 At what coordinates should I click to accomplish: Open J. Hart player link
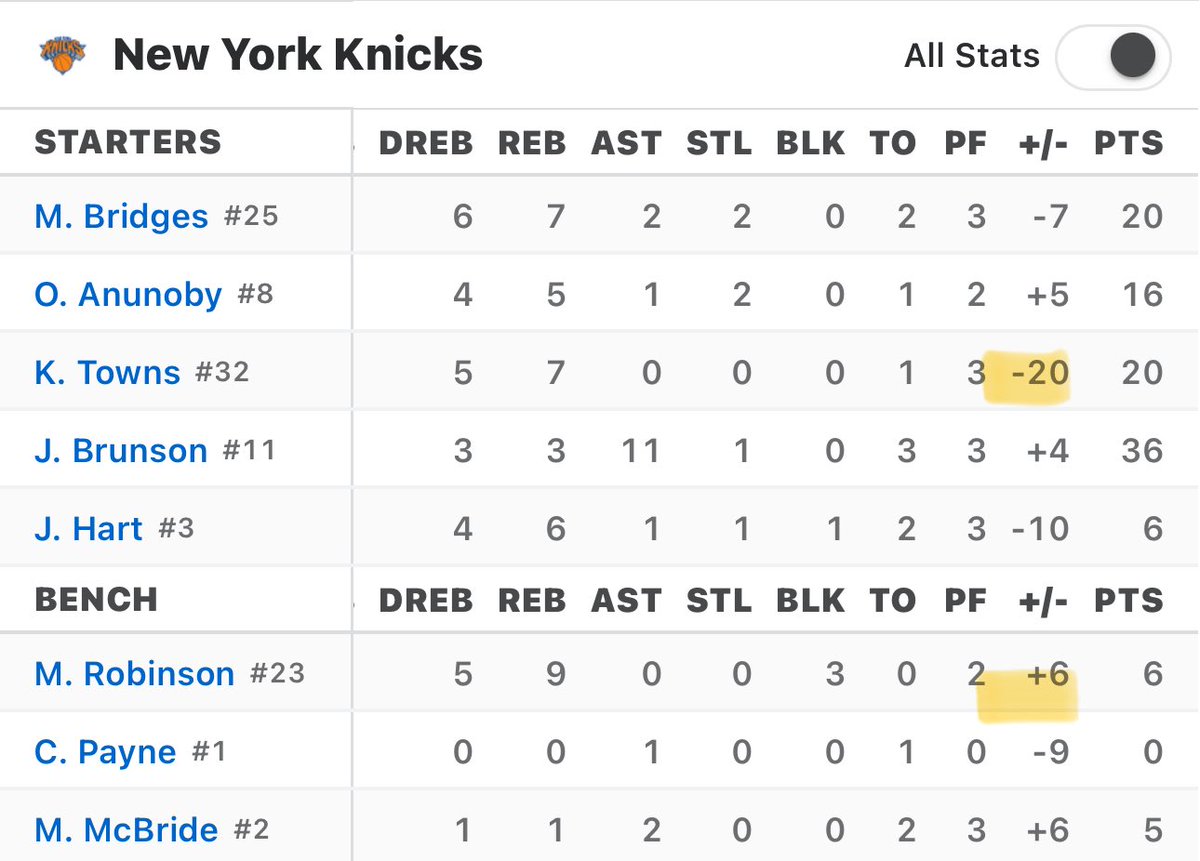(89, 528)
